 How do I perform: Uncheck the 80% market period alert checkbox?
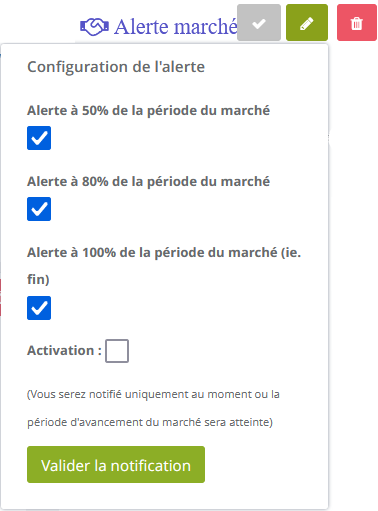39,209
